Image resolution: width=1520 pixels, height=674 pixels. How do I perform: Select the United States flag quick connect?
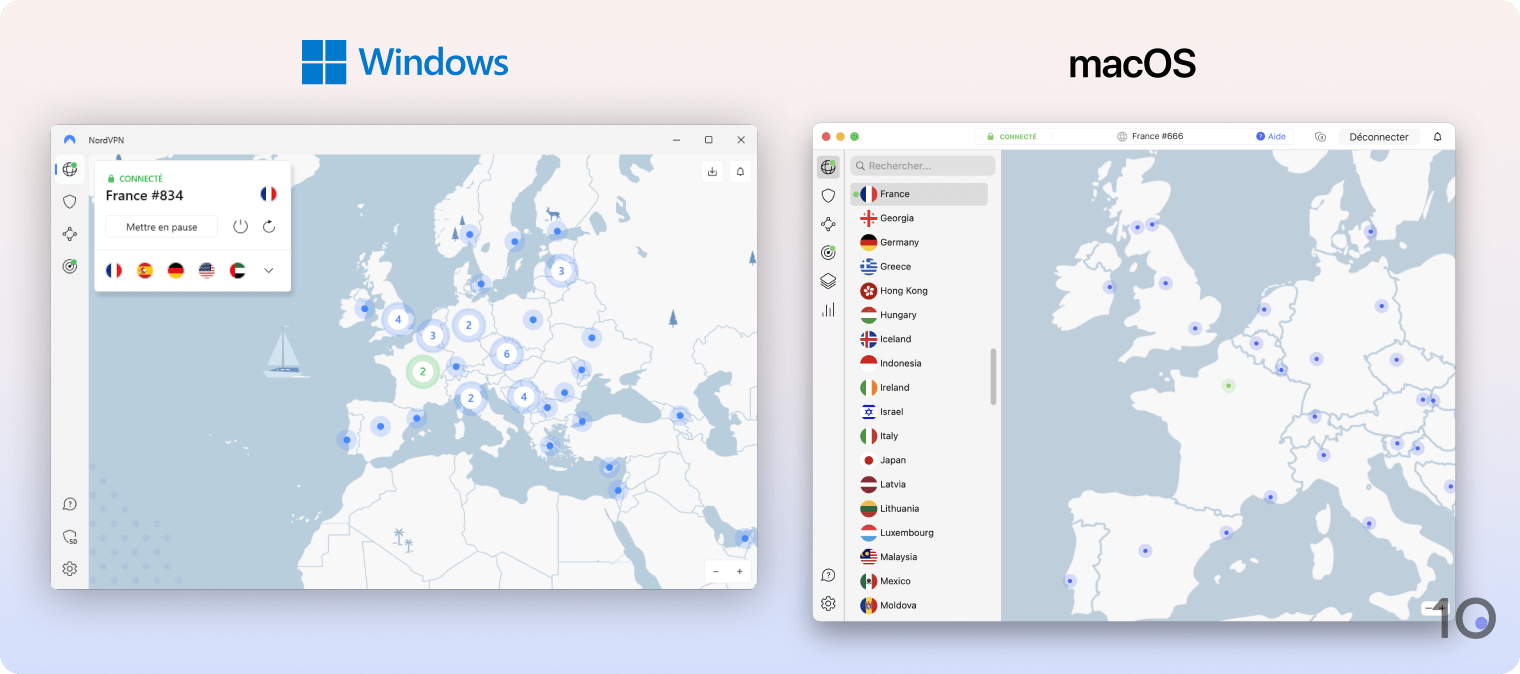[x=207, y=270]
